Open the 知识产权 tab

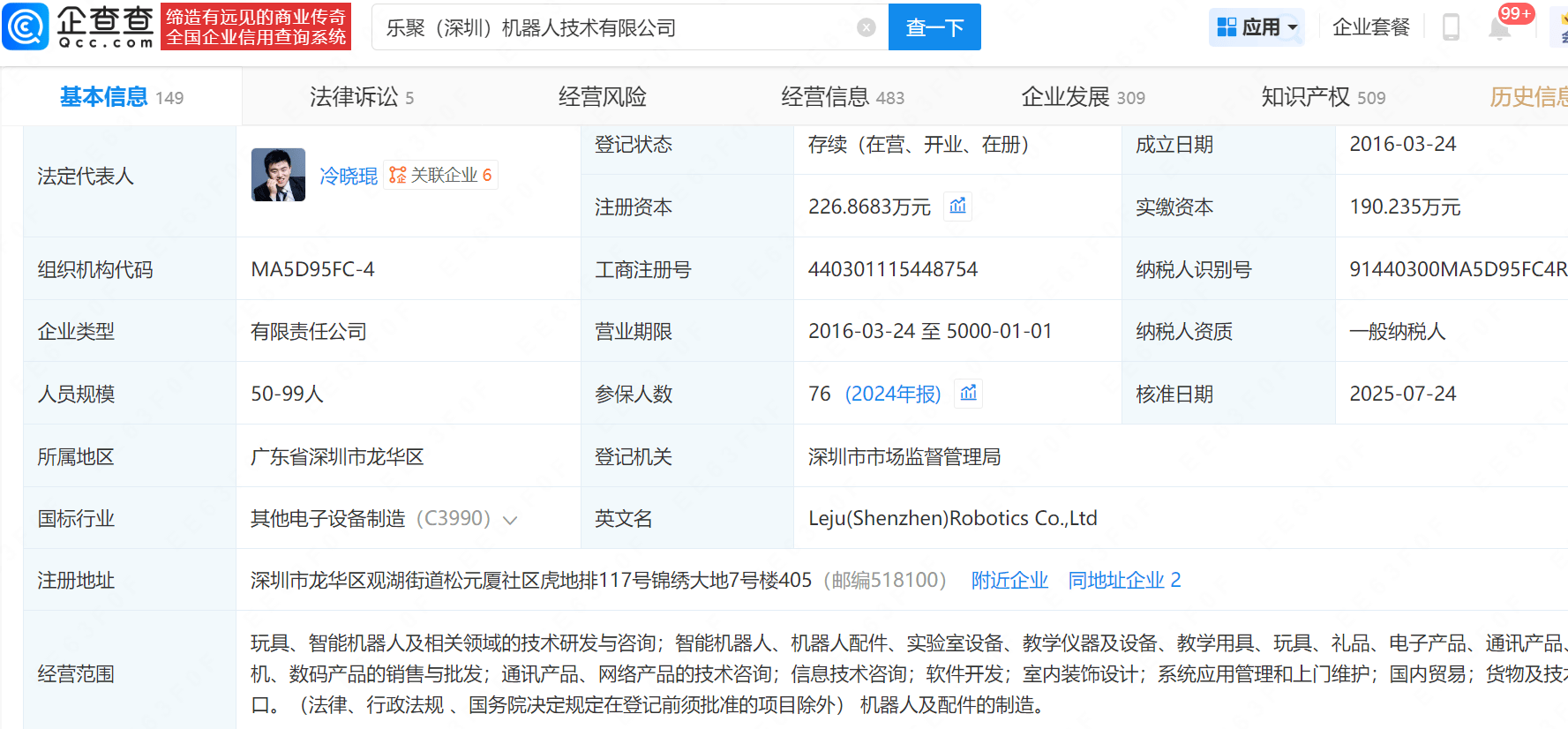pos(1323,97)
